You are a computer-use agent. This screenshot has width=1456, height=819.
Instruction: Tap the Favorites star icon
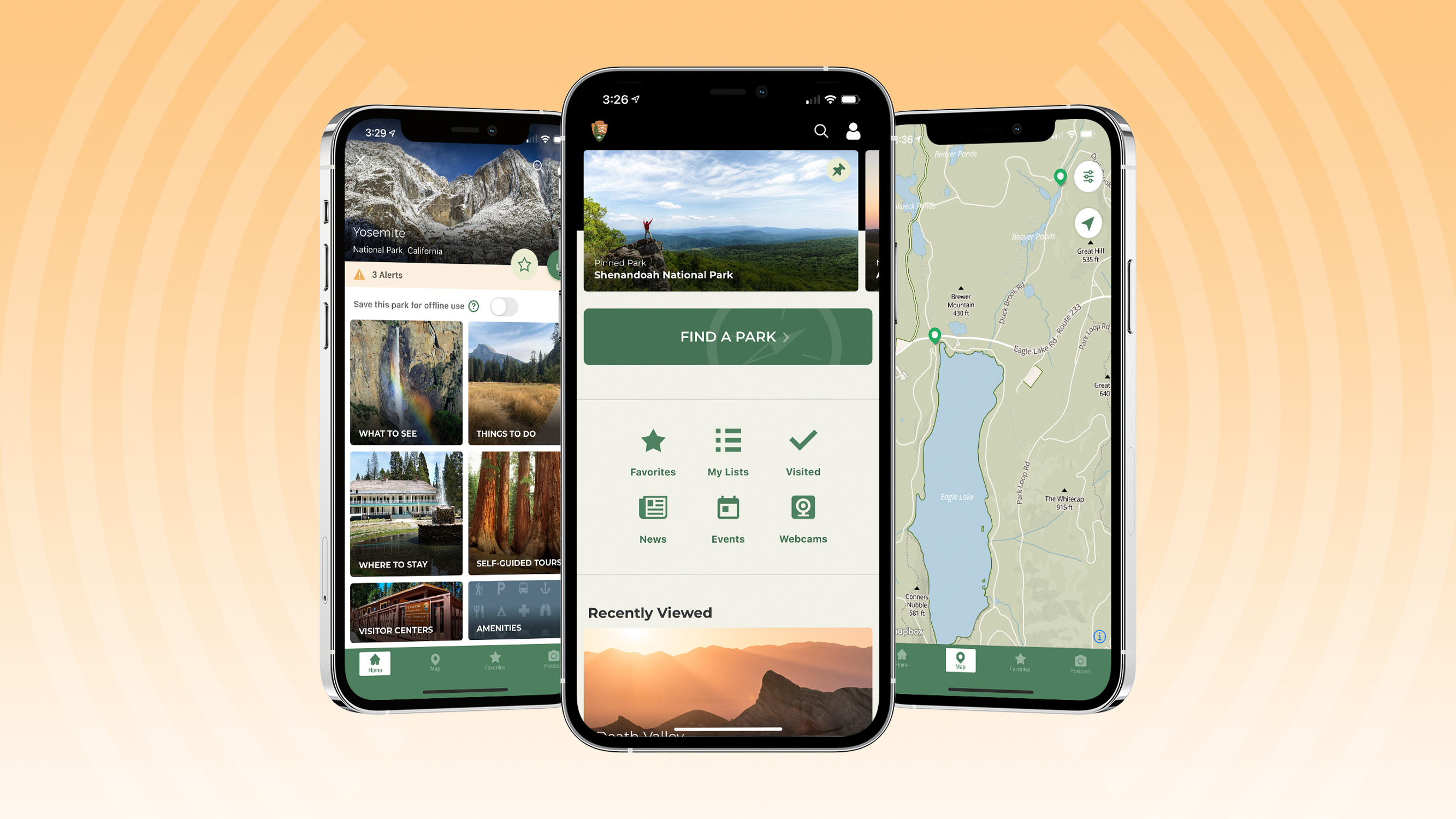pyautogui.click(x=653, y=441)
